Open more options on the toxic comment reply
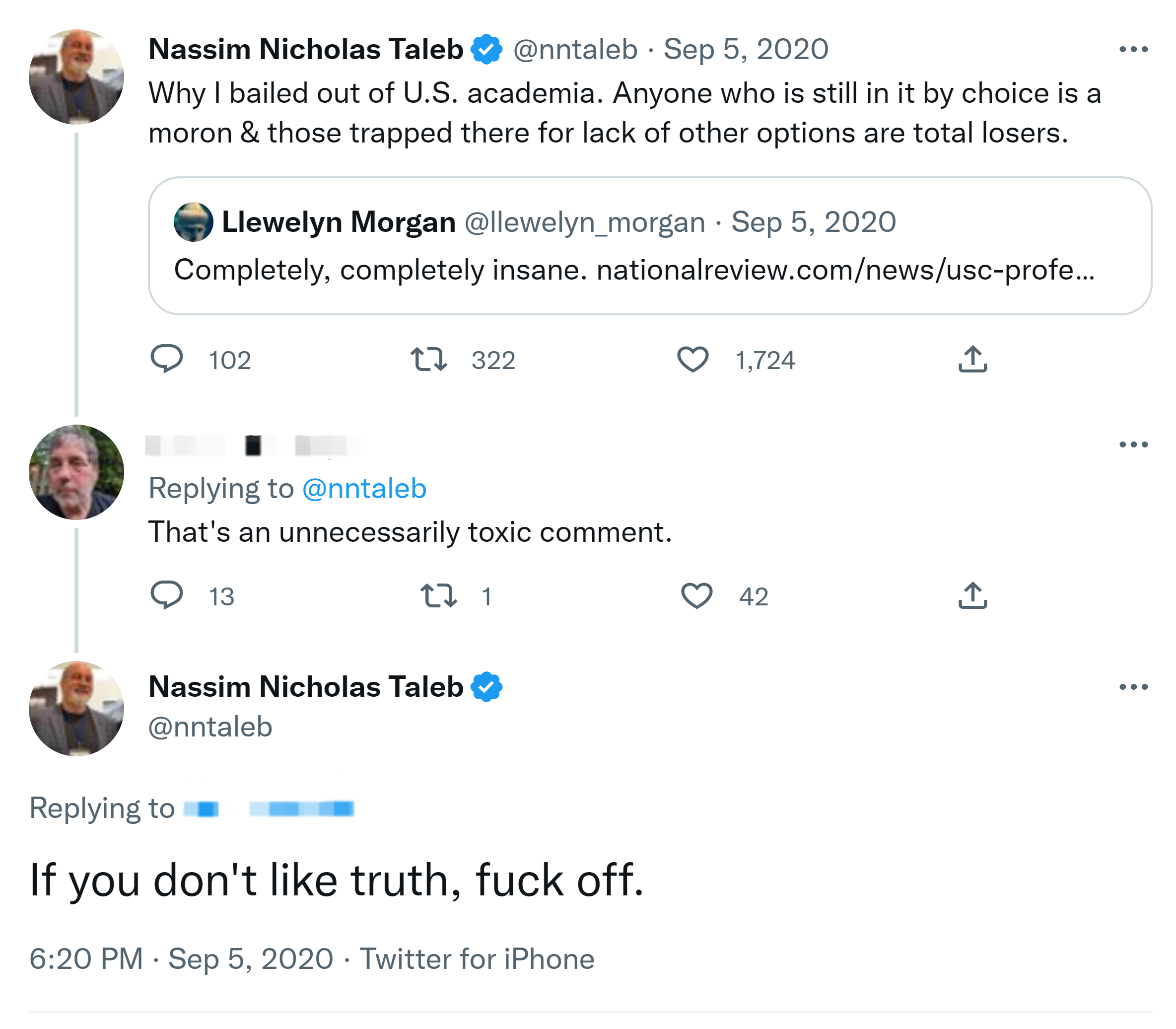1176x1029 pixels. pos(1133,444)
